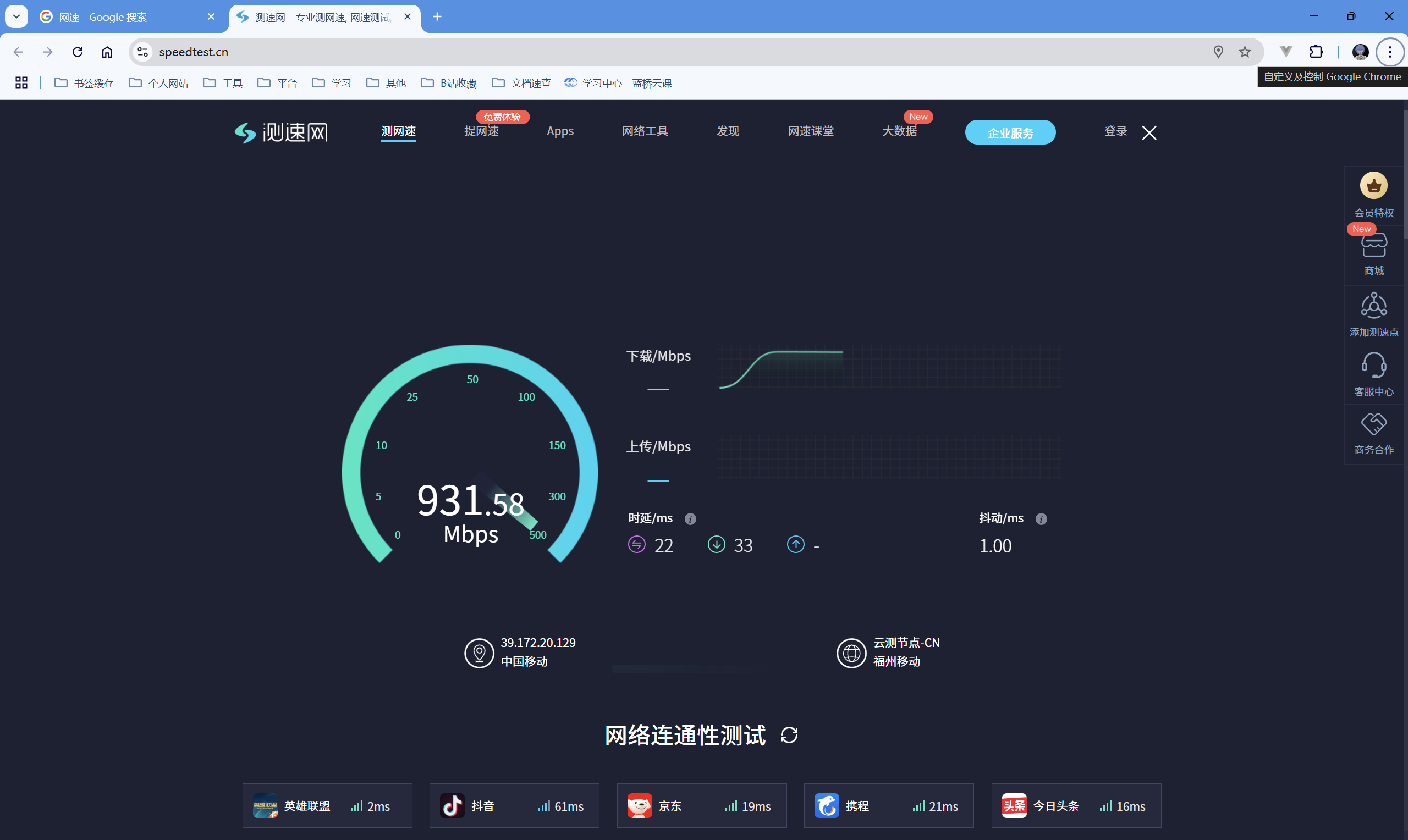Open the 网络工具 navigation menu item
1408x840 pixels.
(x=644, y=131)
